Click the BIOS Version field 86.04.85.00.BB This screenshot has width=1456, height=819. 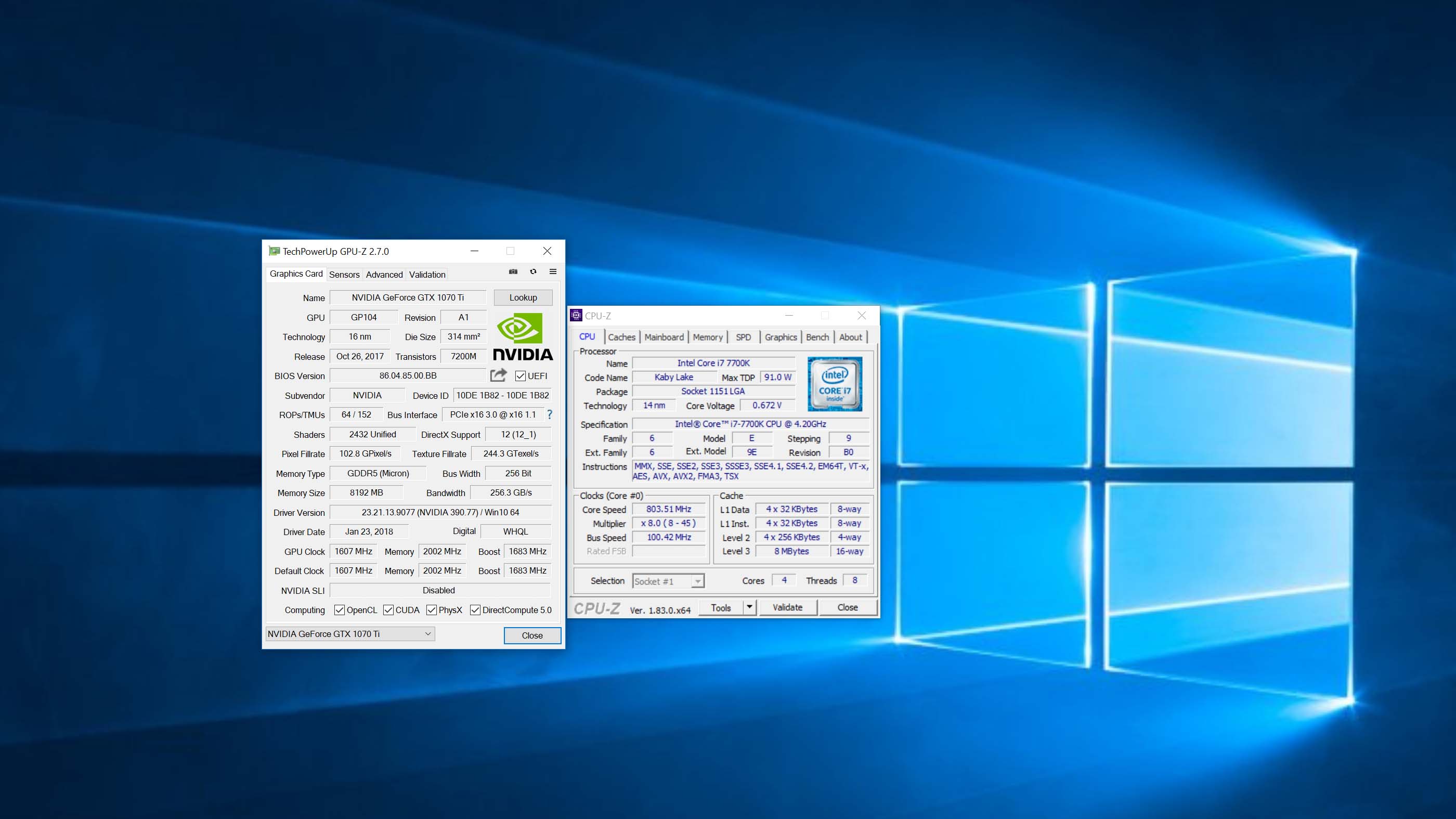pos(408,376)
